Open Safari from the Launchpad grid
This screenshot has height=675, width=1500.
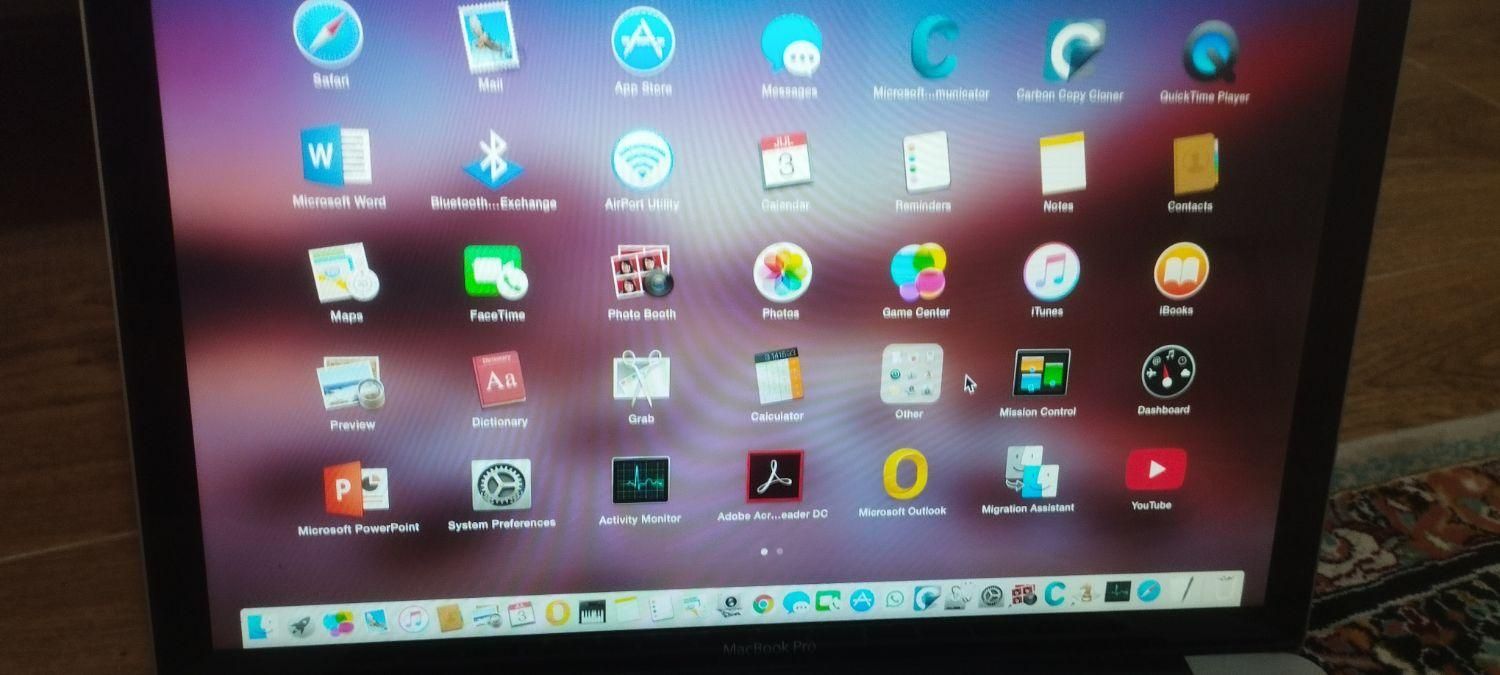click(328, 35)
